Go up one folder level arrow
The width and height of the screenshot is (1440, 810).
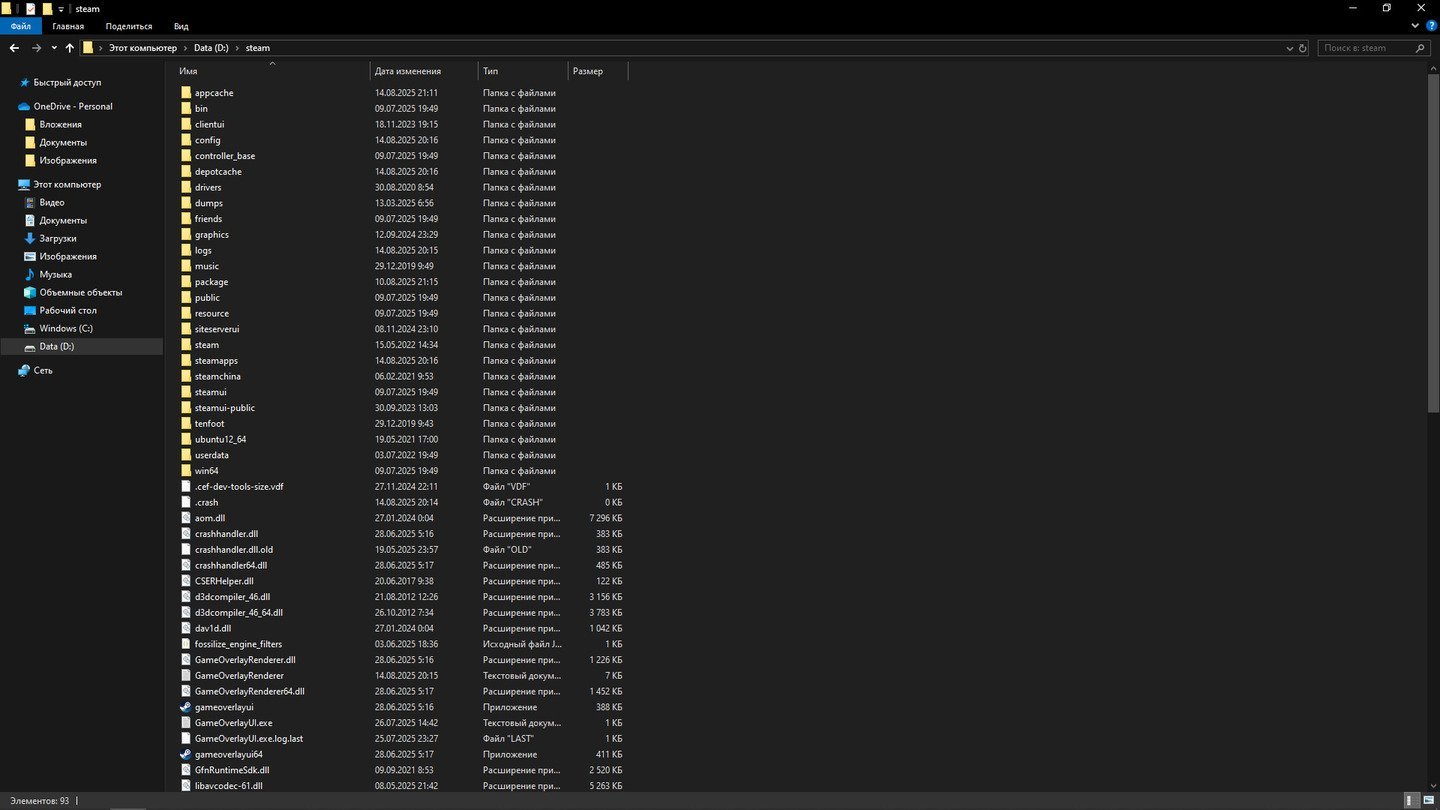69,48
